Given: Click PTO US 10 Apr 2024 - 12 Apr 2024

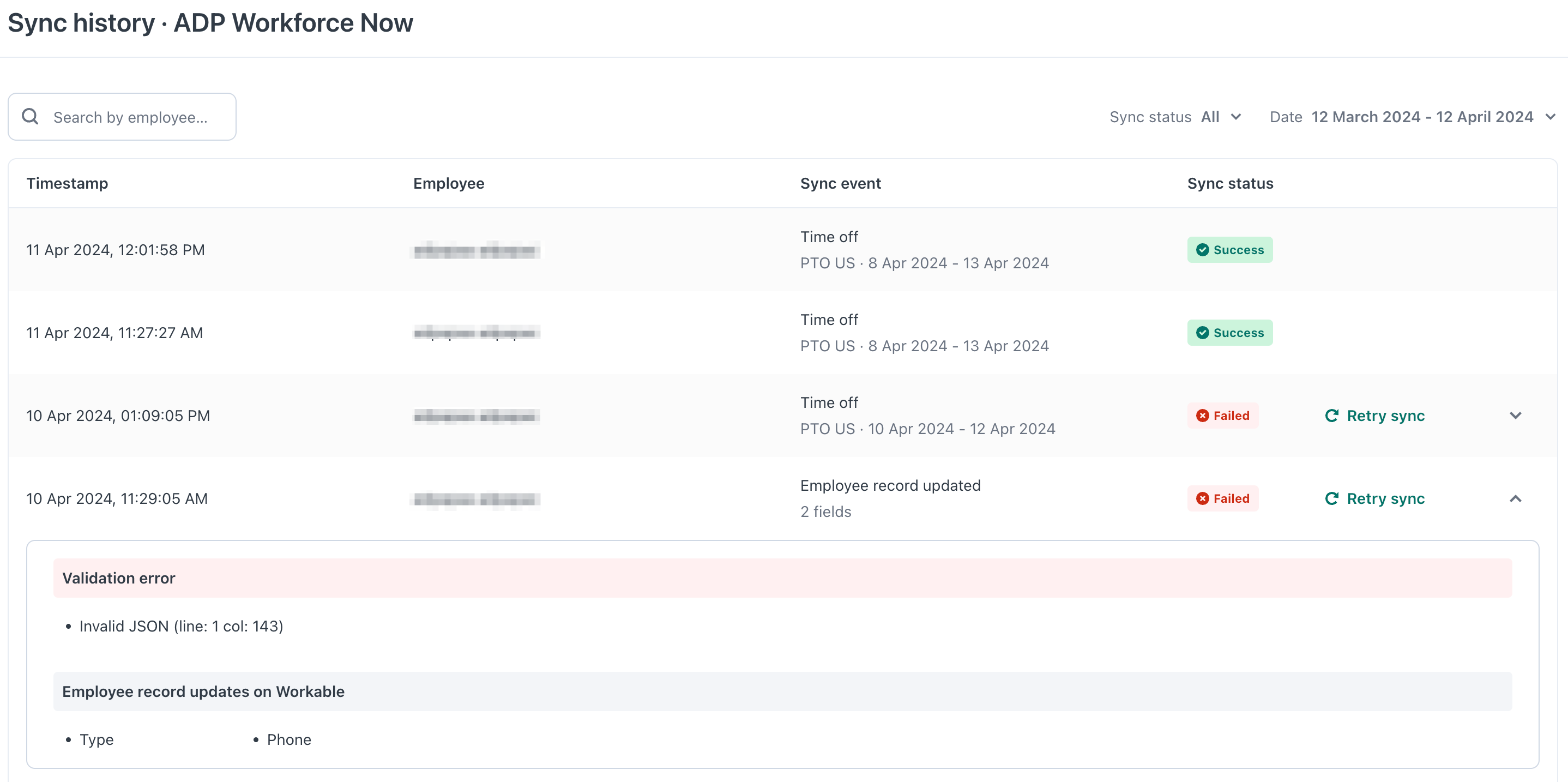Looking at the screenshot, I should click(x=927, y=429).
